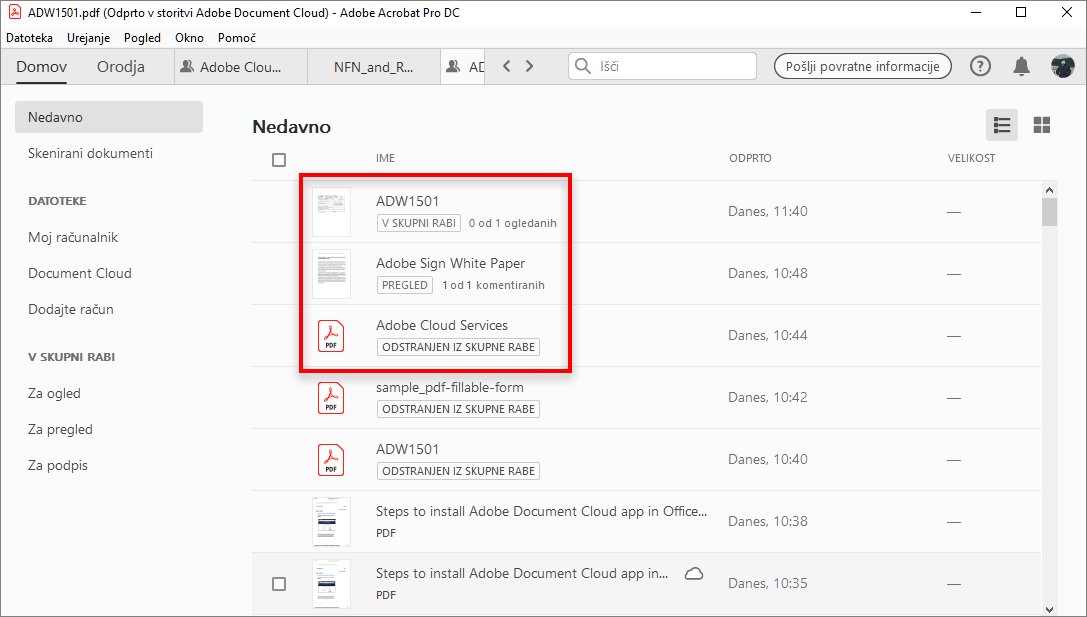Click ODSTRANJEN IZ SKUPNE RABE badge under sample_pdf-fillable-form
The height and width of the screenshot is (617, 1087).
point(458,409)
